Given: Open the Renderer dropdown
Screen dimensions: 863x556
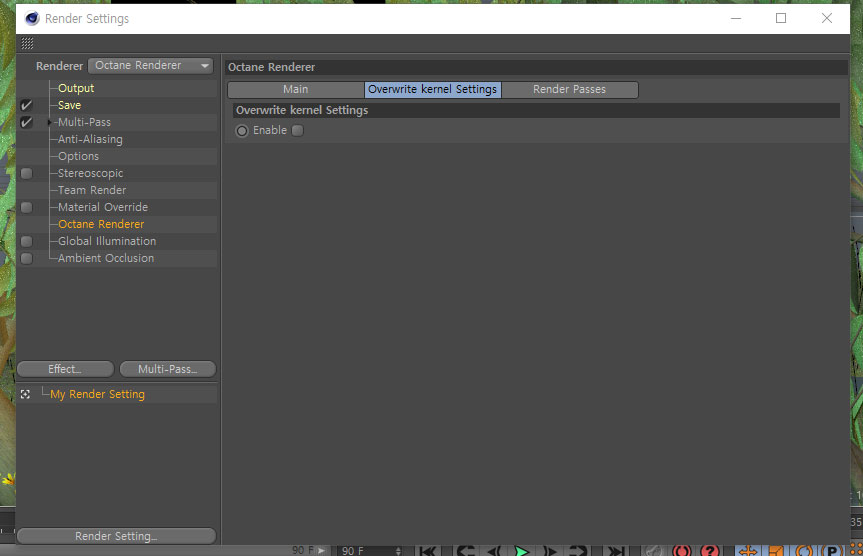Looking at the screenshot, I should coord(151,66).
